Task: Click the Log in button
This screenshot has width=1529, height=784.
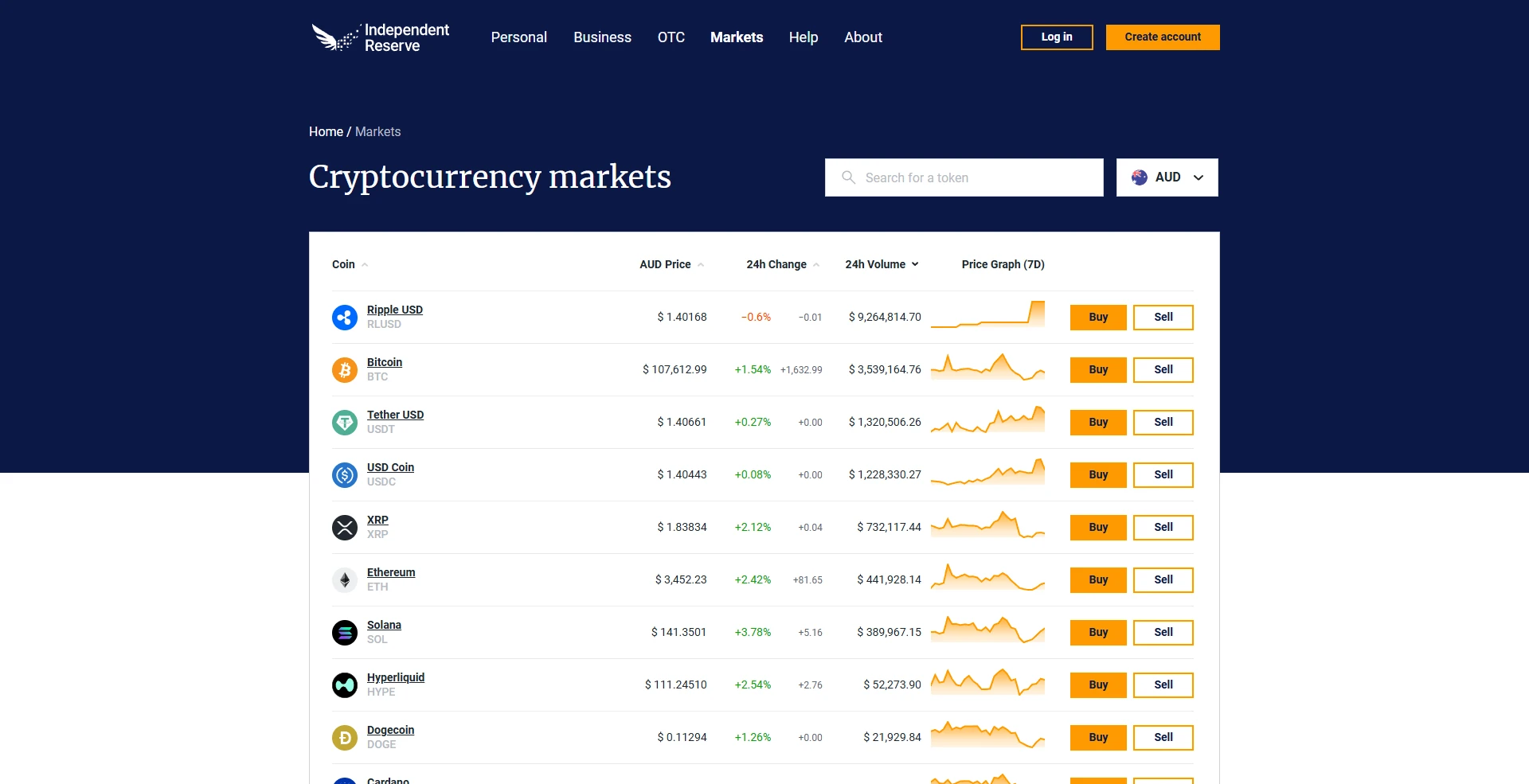Action: coord(1057,37)
